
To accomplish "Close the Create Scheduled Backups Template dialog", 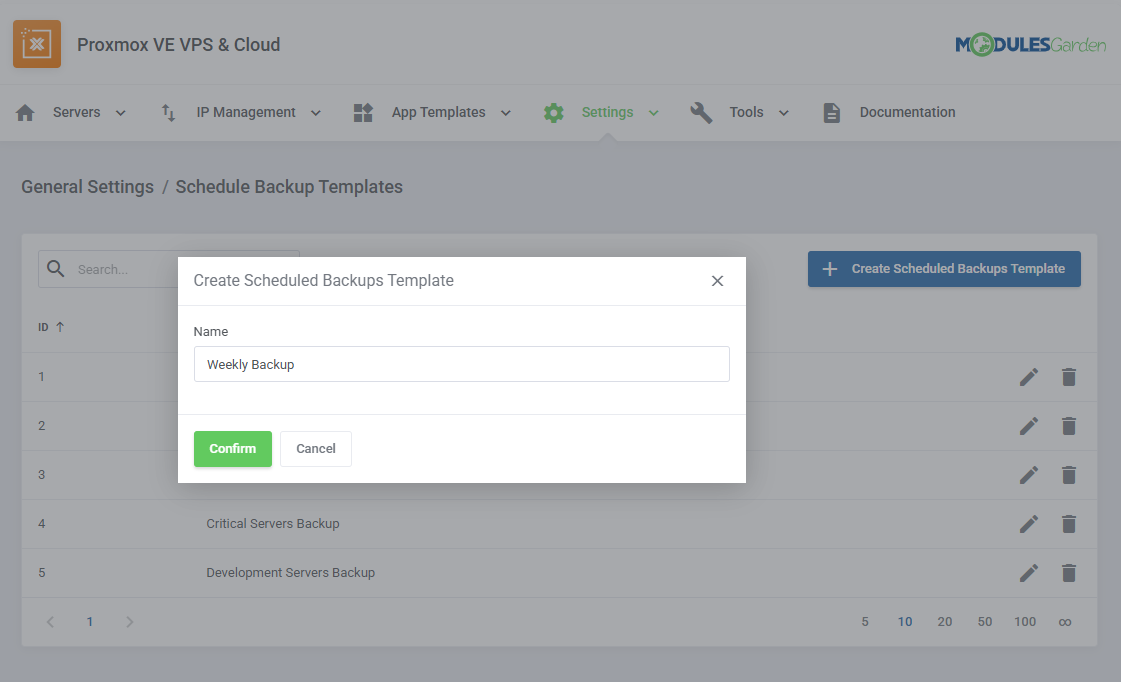I will click(x=717, y=281).
